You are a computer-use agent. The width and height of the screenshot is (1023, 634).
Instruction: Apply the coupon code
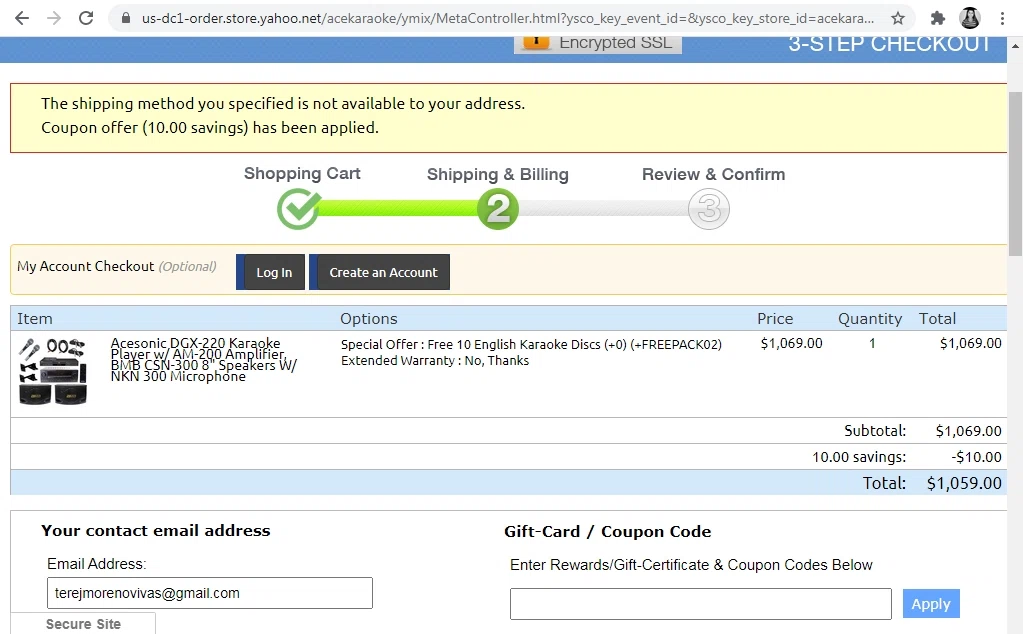pos(931,604)
